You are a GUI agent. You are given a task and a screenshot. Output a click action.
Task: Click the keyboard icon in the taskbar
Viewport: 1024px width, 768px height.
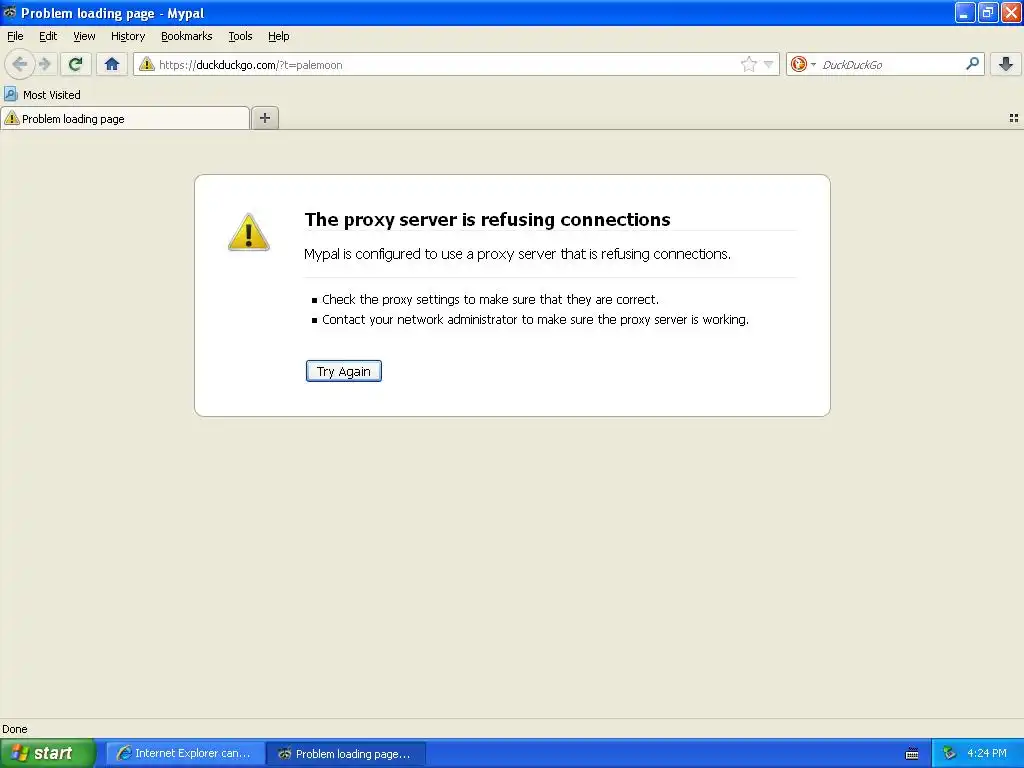click(x=912, y=754)
